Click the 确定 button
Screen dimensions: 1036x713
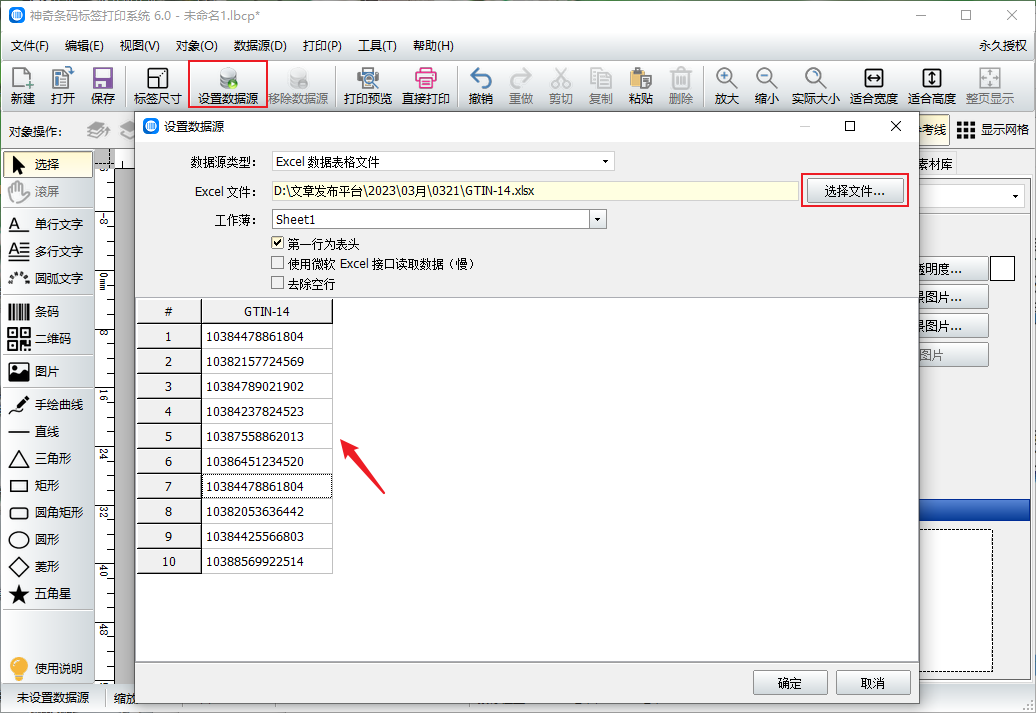789,683
